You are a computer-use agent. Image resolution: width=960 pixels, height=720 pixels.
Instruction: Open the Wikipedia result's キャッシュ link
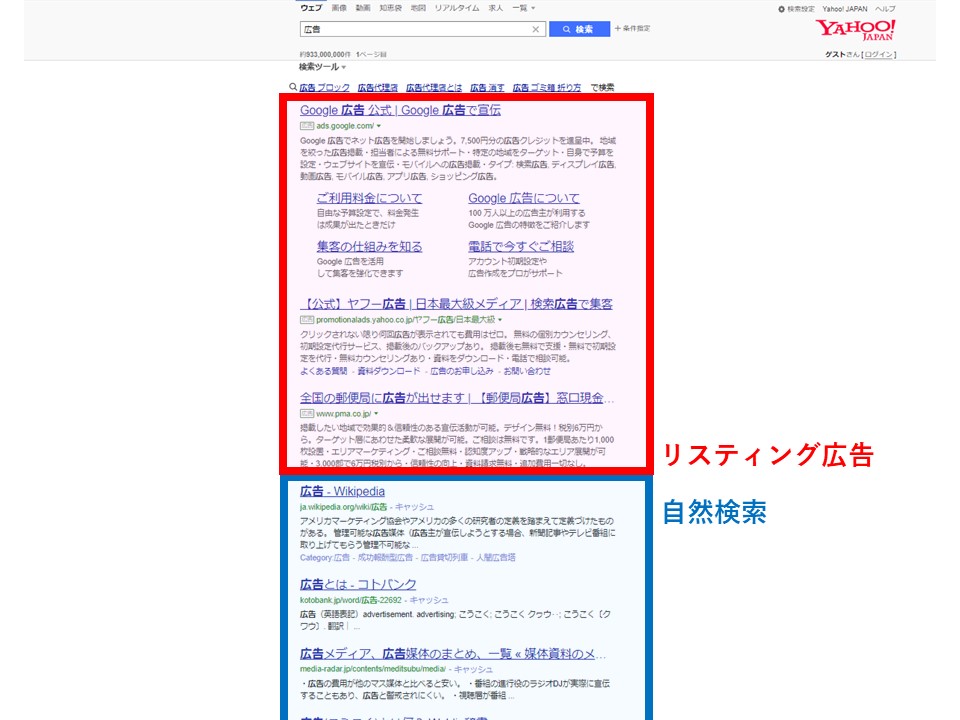pos(414,507)
